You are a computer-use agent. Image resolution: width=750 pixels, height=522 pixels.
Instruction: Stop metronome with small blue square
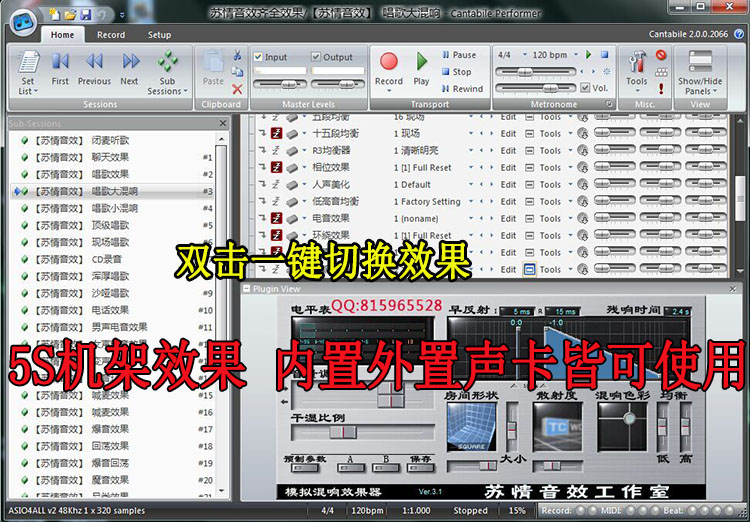605,55
